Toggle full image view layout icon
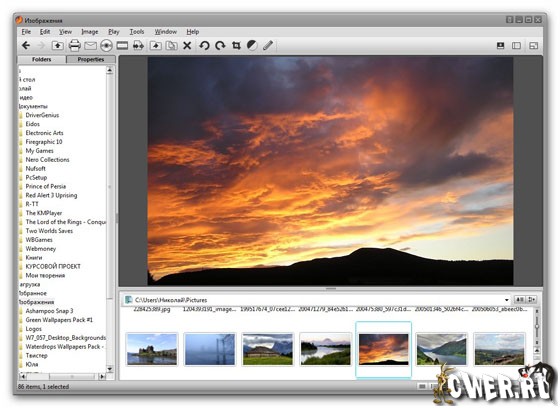The width and height of the screenshot is (560, 408). tap(501, 45)
